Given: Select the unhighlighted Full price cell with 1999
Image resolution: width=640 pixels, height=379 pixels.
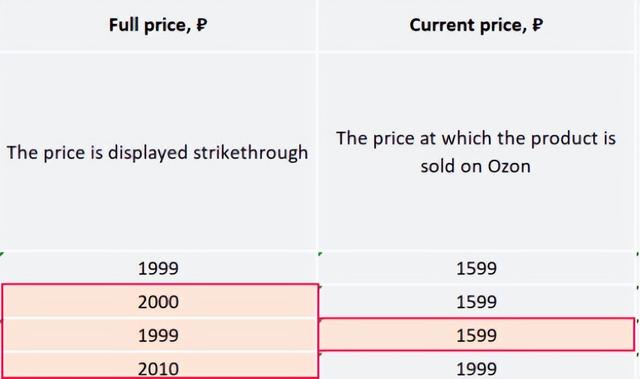Looking at the screenshot, I should 158,268.
